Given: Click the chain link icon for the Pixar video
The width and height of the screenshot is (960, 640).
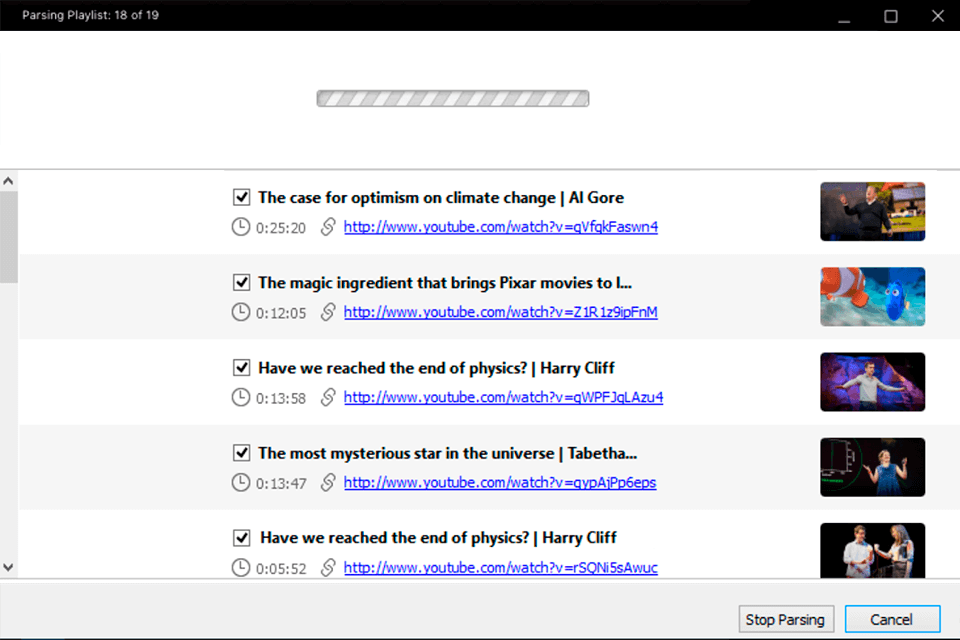Looking at the screenshot, I should pos(327,312).
